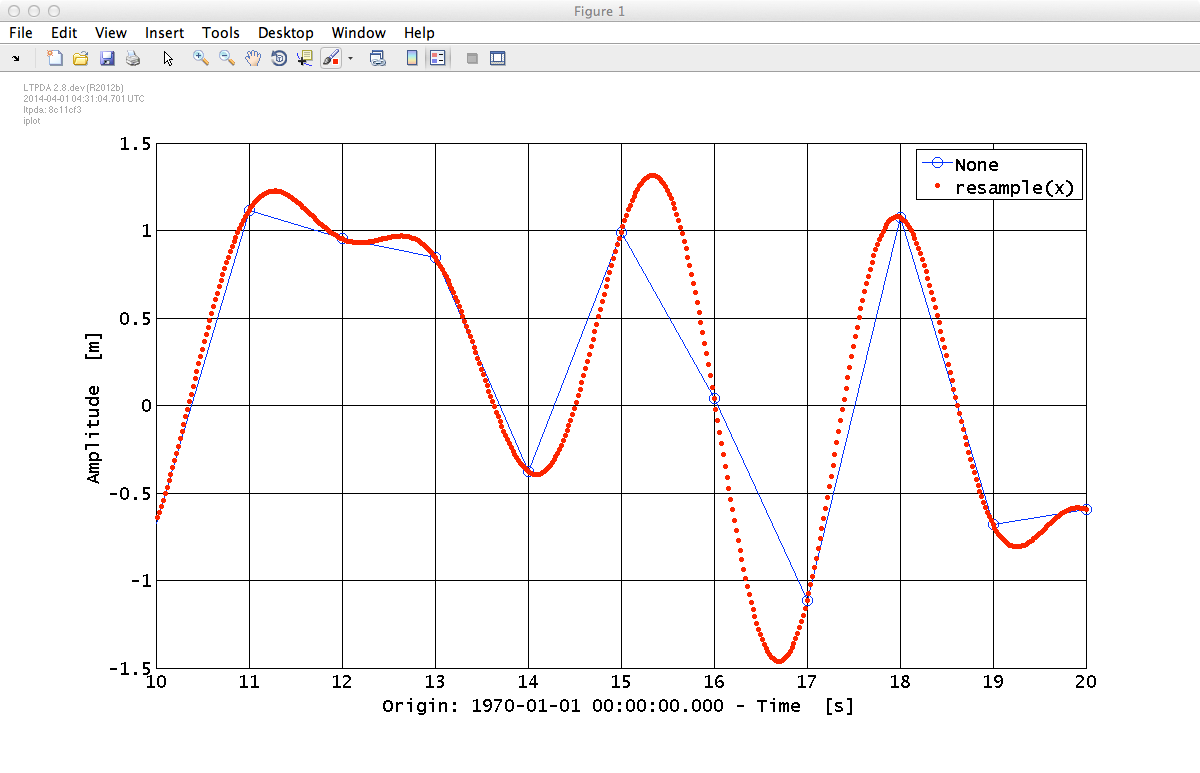Click the 'Figure 1' window title
Image resolution: width=1200 pixels, height=773 pixels.
600,11
